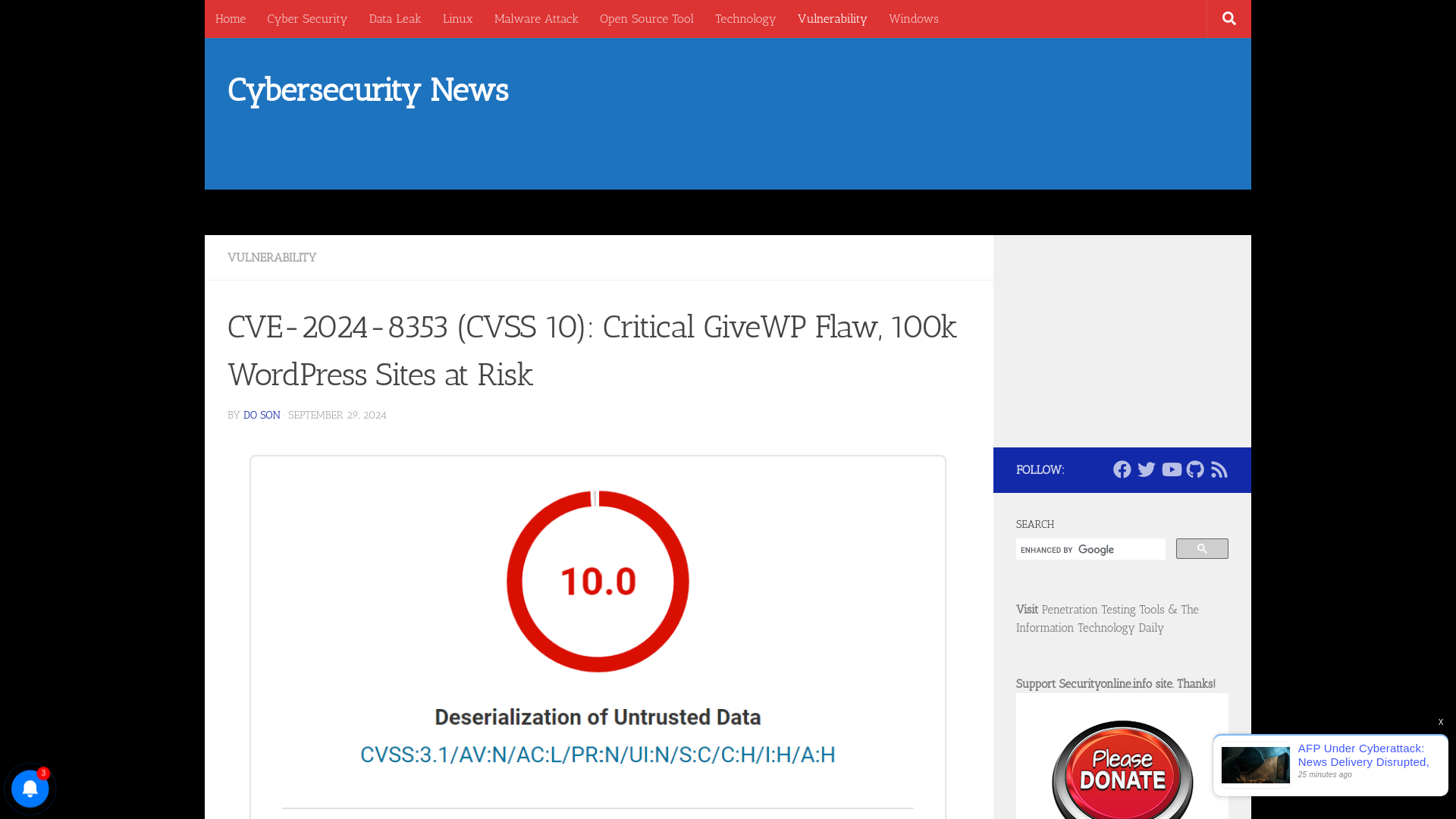Click the search submit button in sidebar
This screenshot has width=1456, height=819.
pyautogui.click(x=1202, y=548)
